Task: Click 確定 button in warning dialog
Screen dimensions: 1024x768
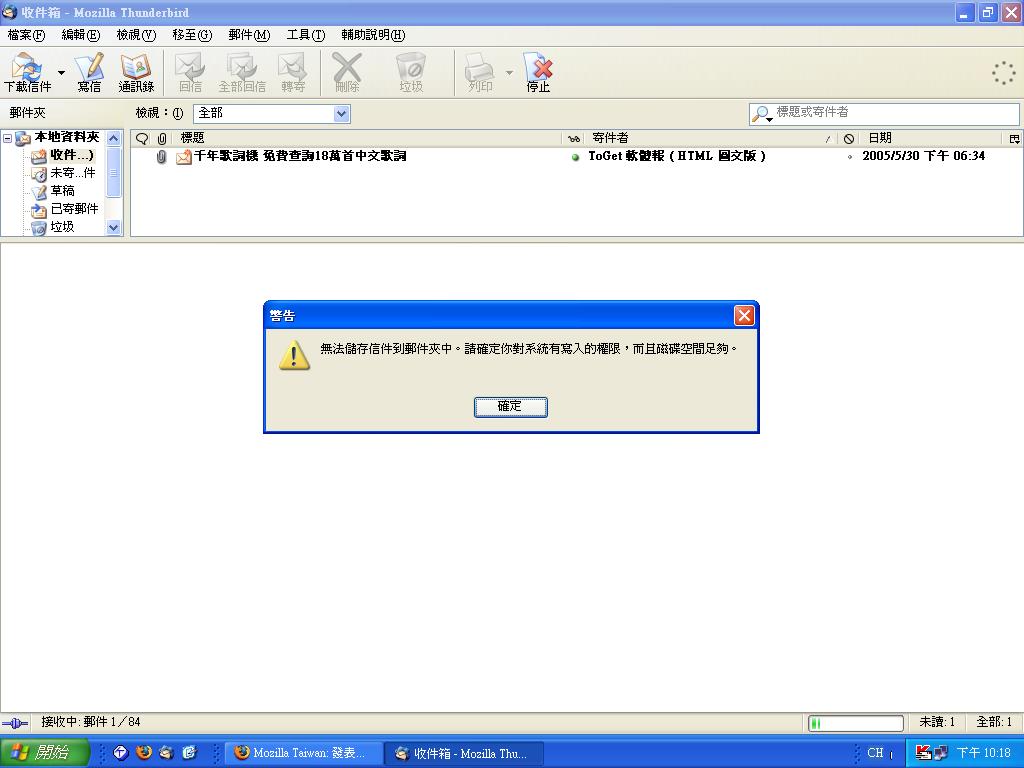Action: (511, 406)
